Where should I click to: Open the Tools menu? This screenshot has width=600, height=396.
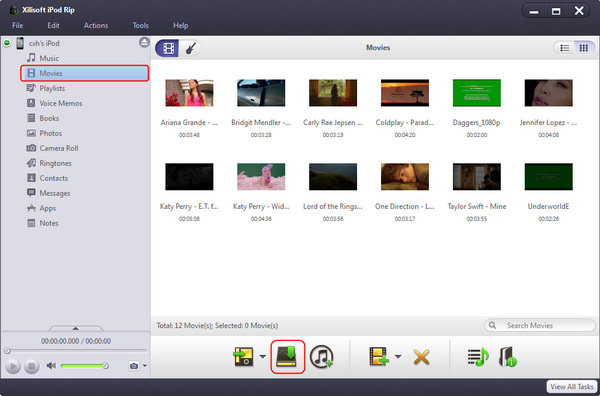pyautogui.click(x=140, y=26)
